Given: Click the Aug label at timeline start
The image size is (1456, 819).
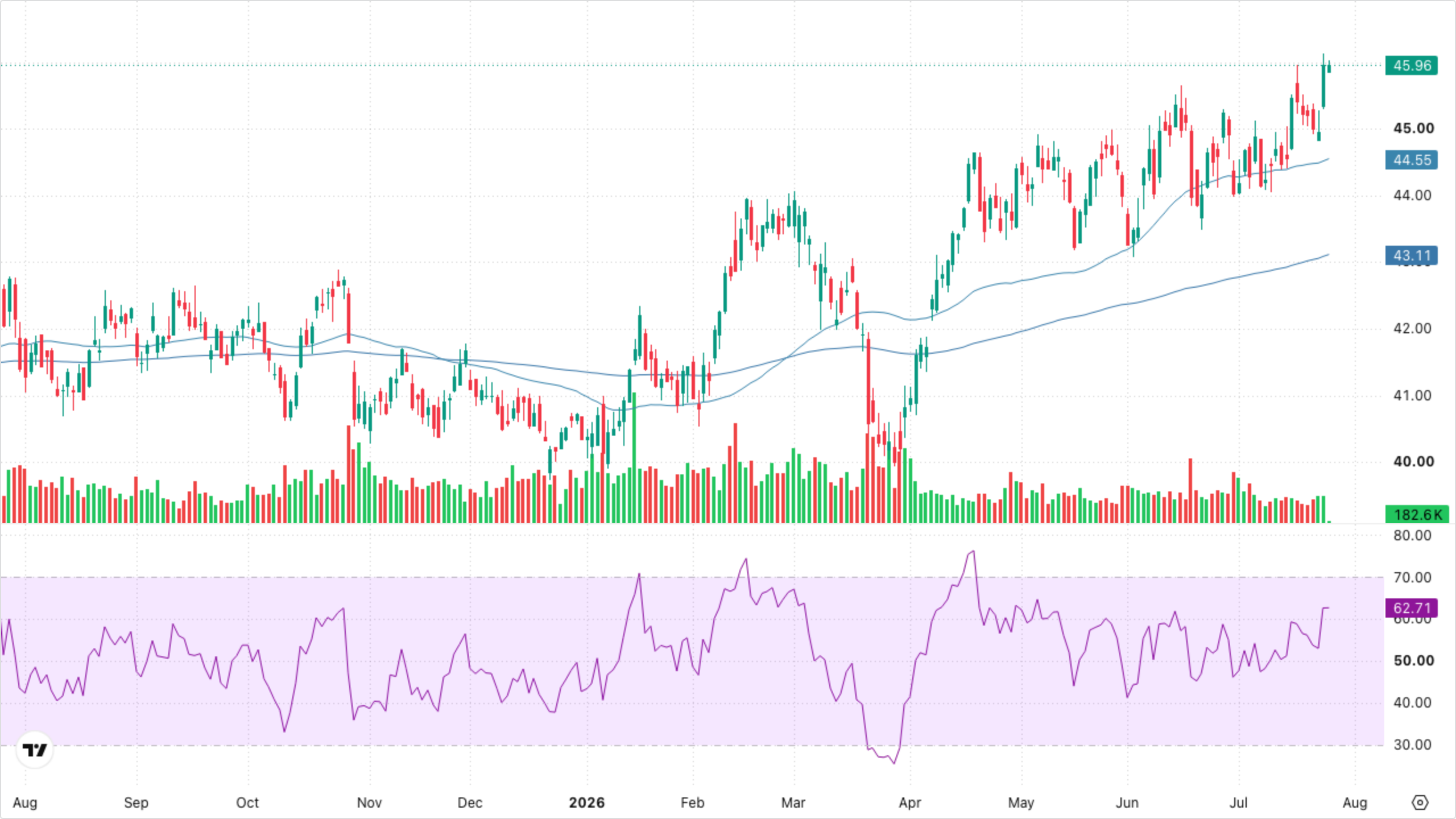Looking at the screenshot, I should [x=25, y=803].
